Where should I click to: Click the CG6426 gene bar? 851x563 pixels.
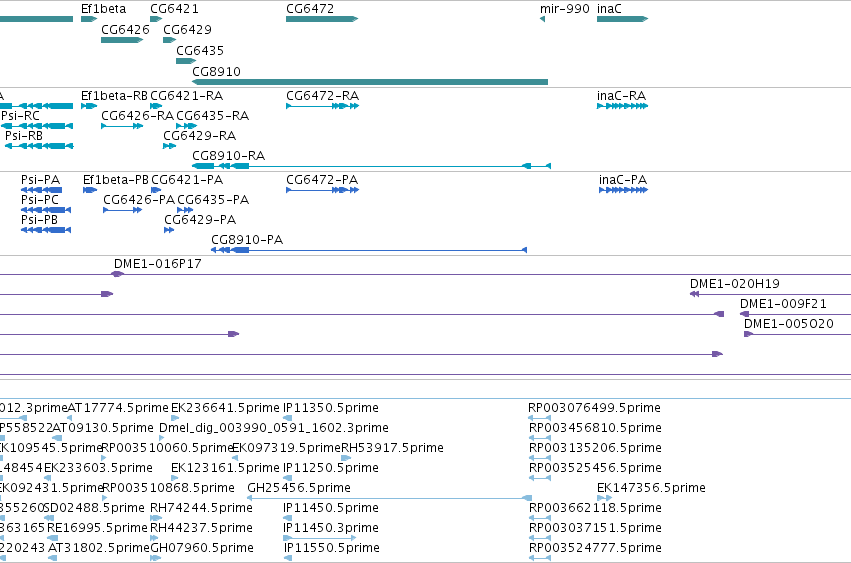point(122,40)
